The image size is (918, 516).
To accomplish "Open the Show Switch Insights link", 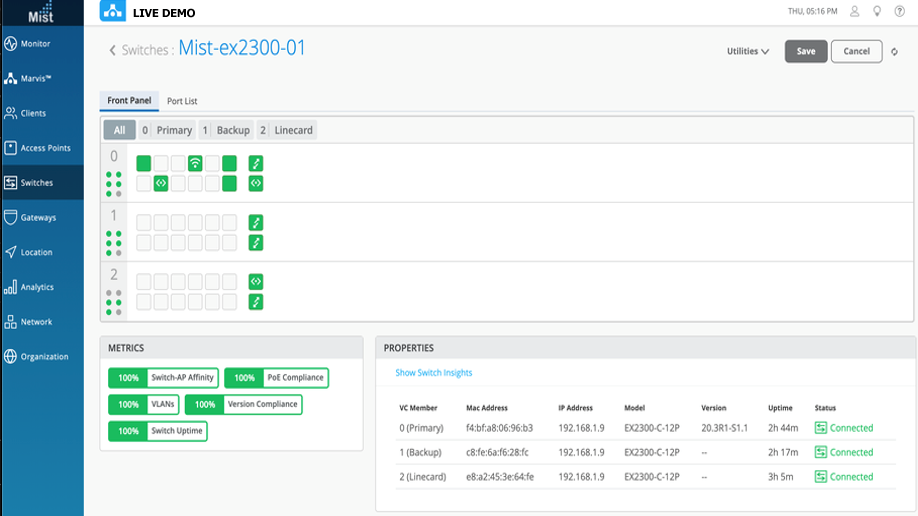I will [x=433, y=373].
